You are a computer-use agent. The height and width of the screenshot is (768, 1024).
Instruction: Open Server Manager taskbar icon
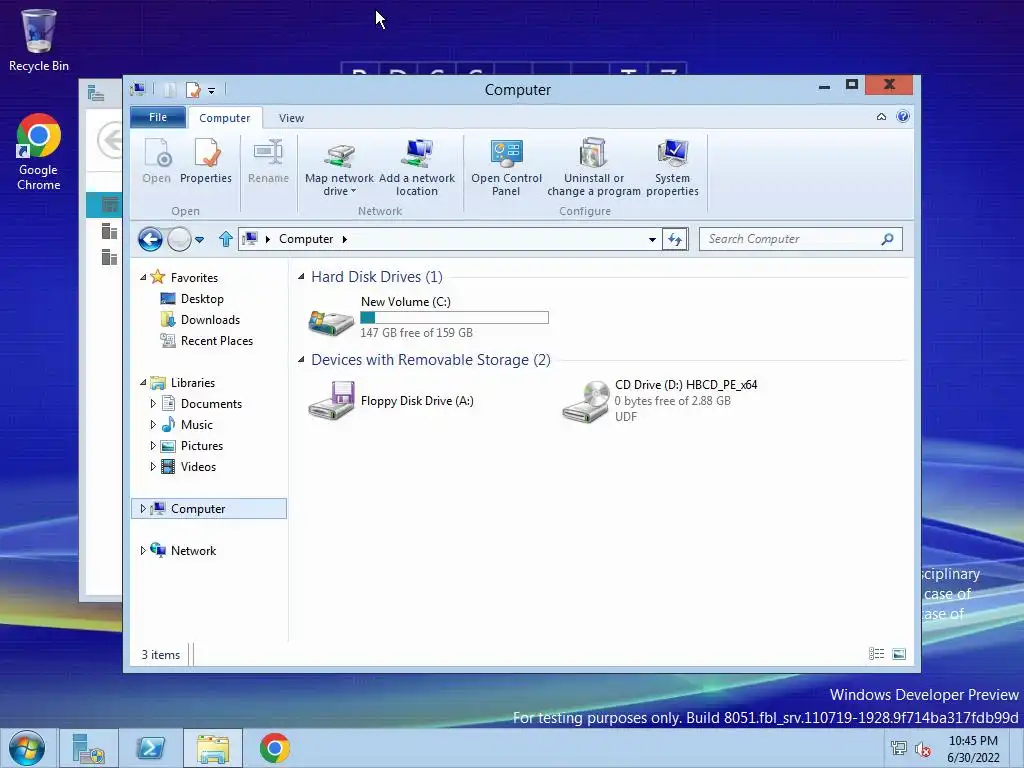pyautogui.click(x=89, y=748)
